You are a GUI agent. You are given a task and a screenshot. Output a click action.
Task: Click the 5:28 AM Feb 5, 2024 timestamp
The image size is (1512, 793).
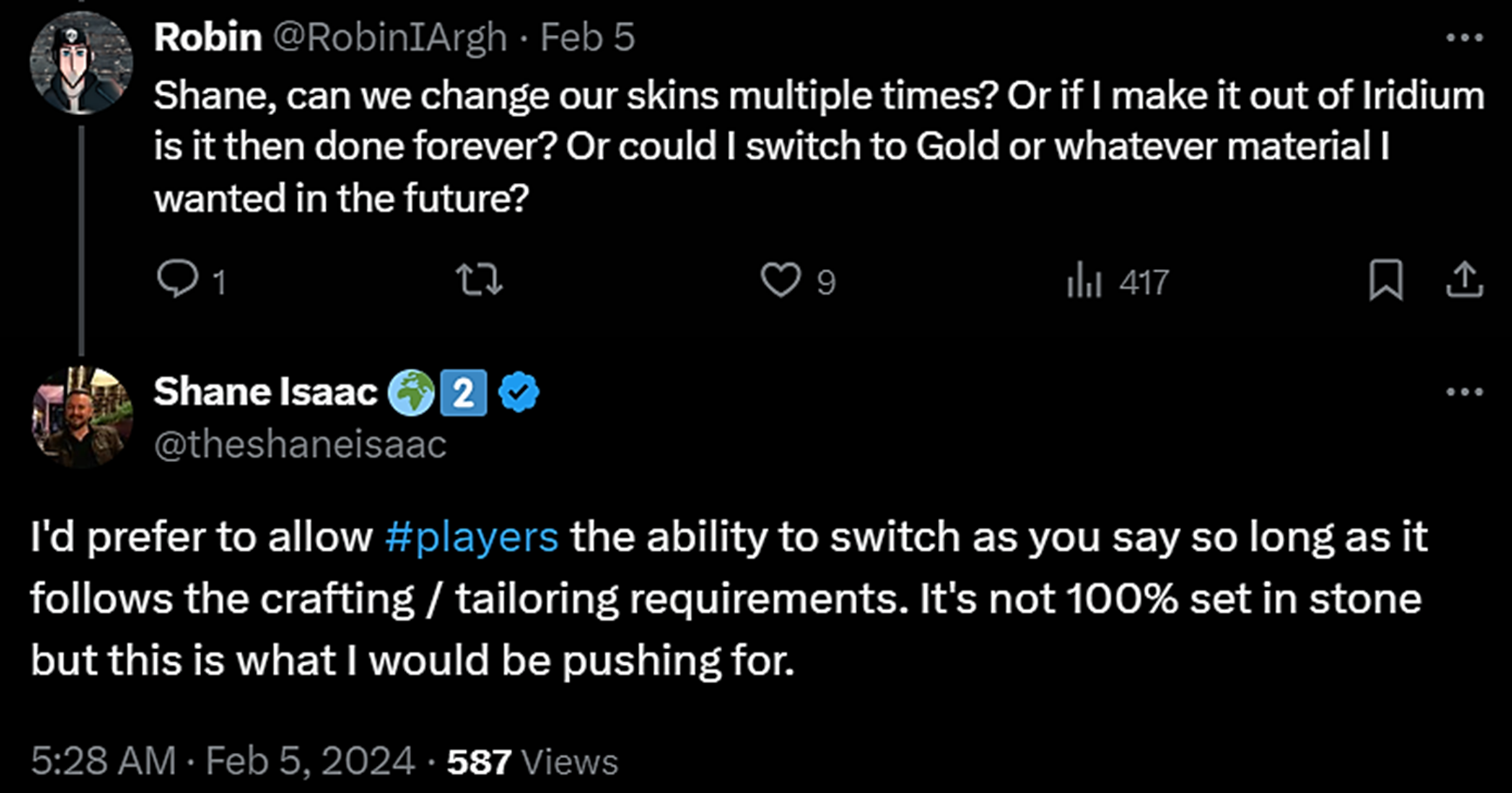click(223, 761)
